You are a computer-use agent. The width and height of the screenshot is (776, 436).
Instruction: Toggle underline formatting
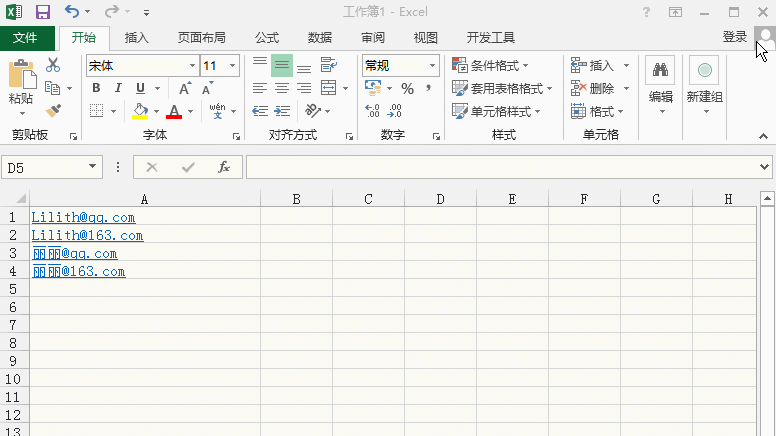141,88
